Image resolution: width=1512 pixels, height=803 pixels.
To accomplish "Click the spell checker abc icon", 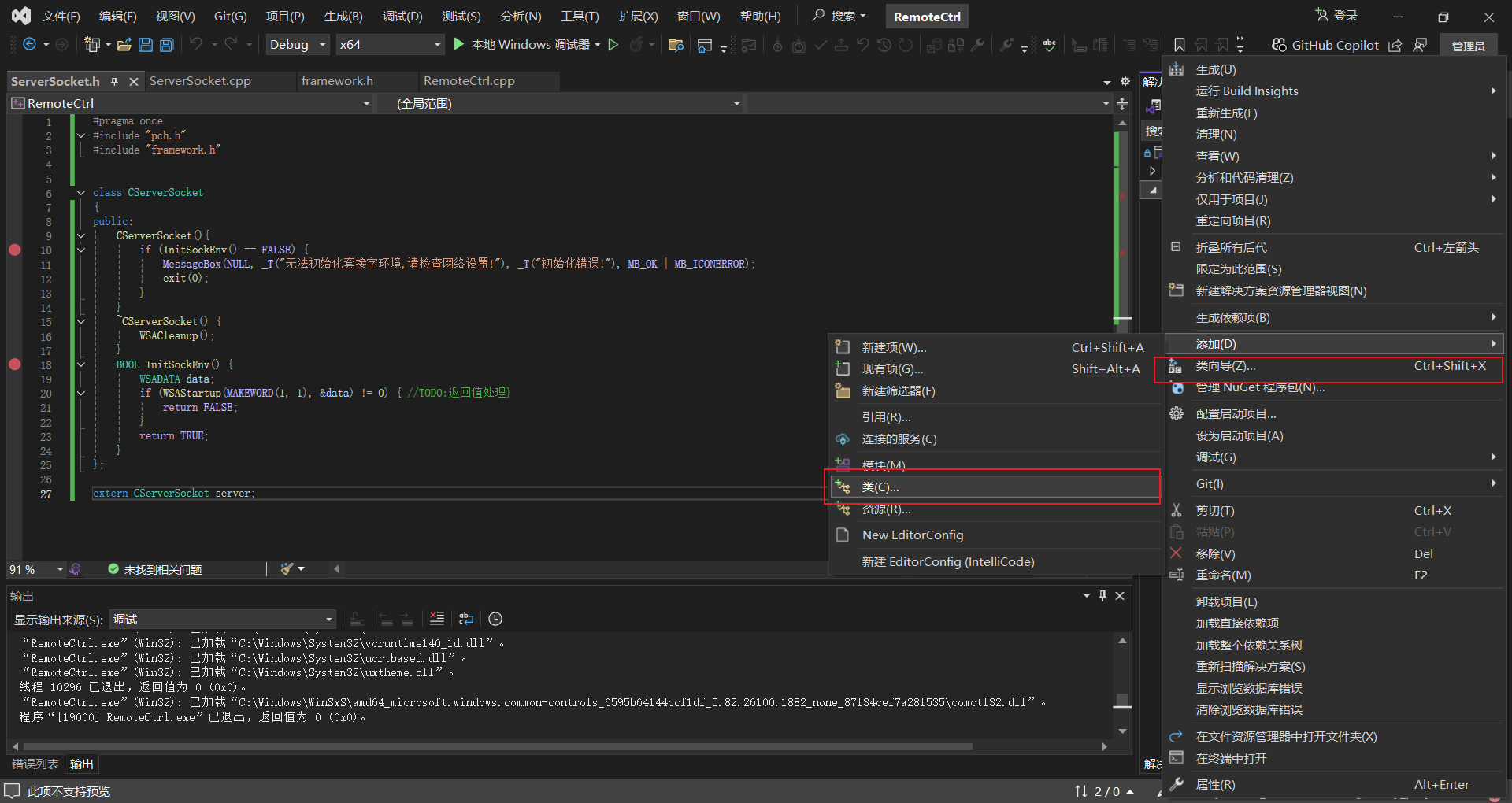I will [1049, 45].
